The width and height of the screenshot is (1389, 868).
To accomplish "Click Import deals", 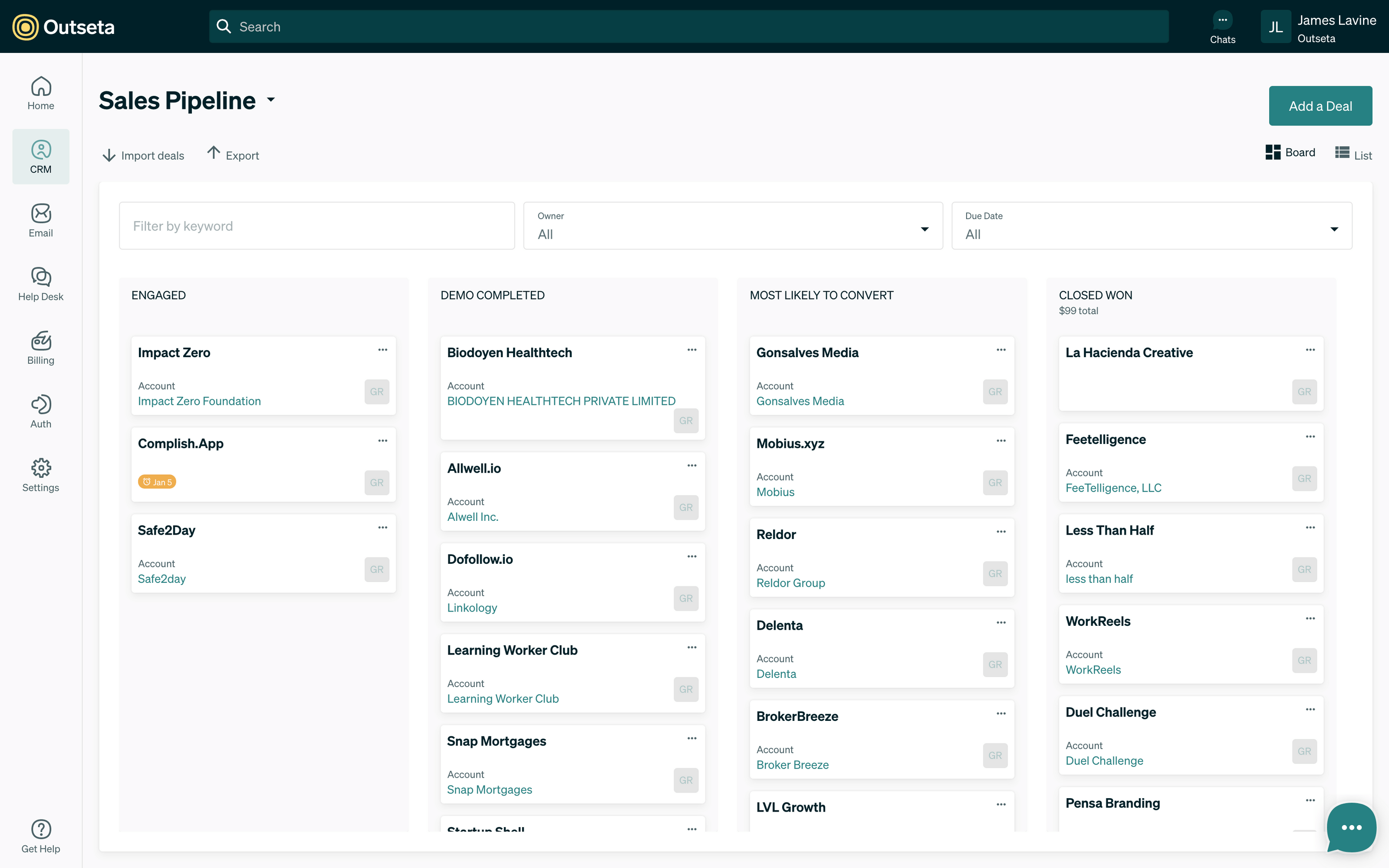I will pos(144,155).
